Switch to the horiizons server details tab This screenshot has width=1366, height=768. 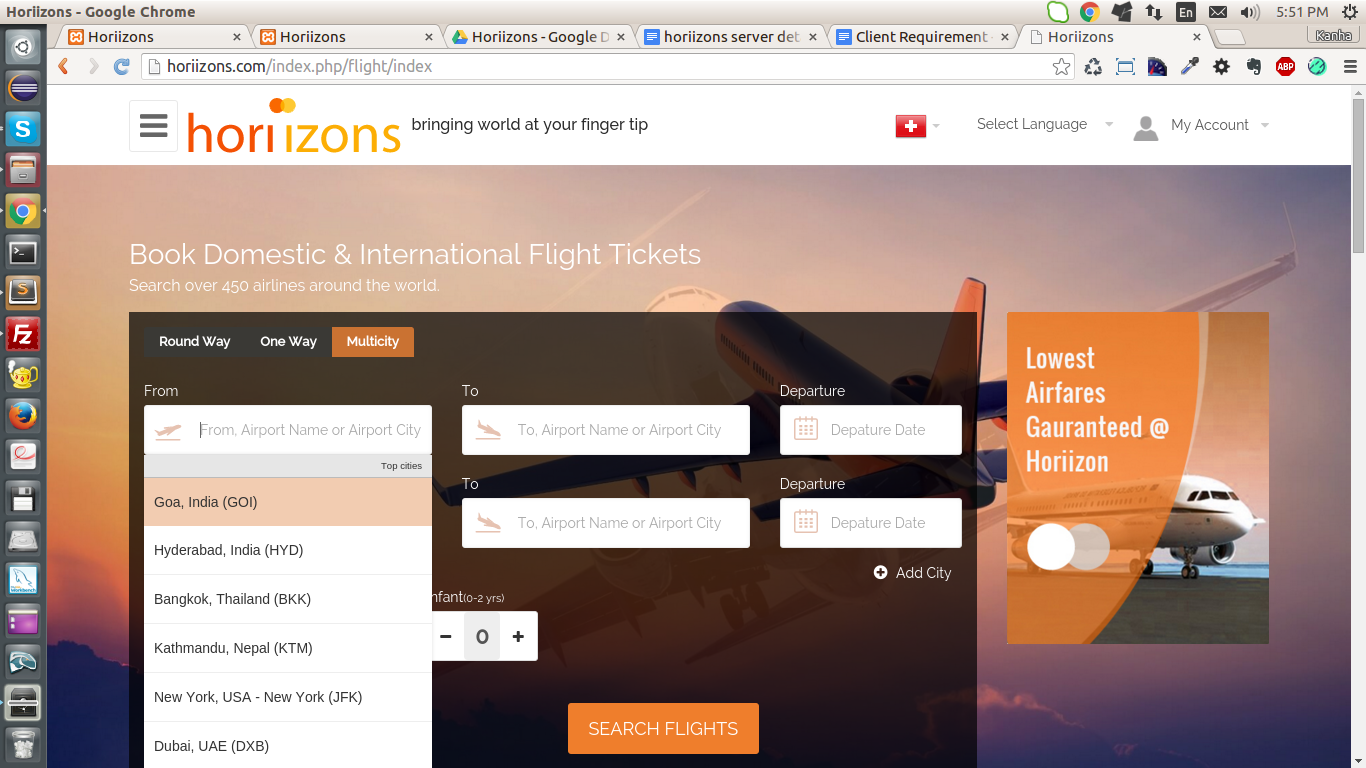[x=732, y=37]
